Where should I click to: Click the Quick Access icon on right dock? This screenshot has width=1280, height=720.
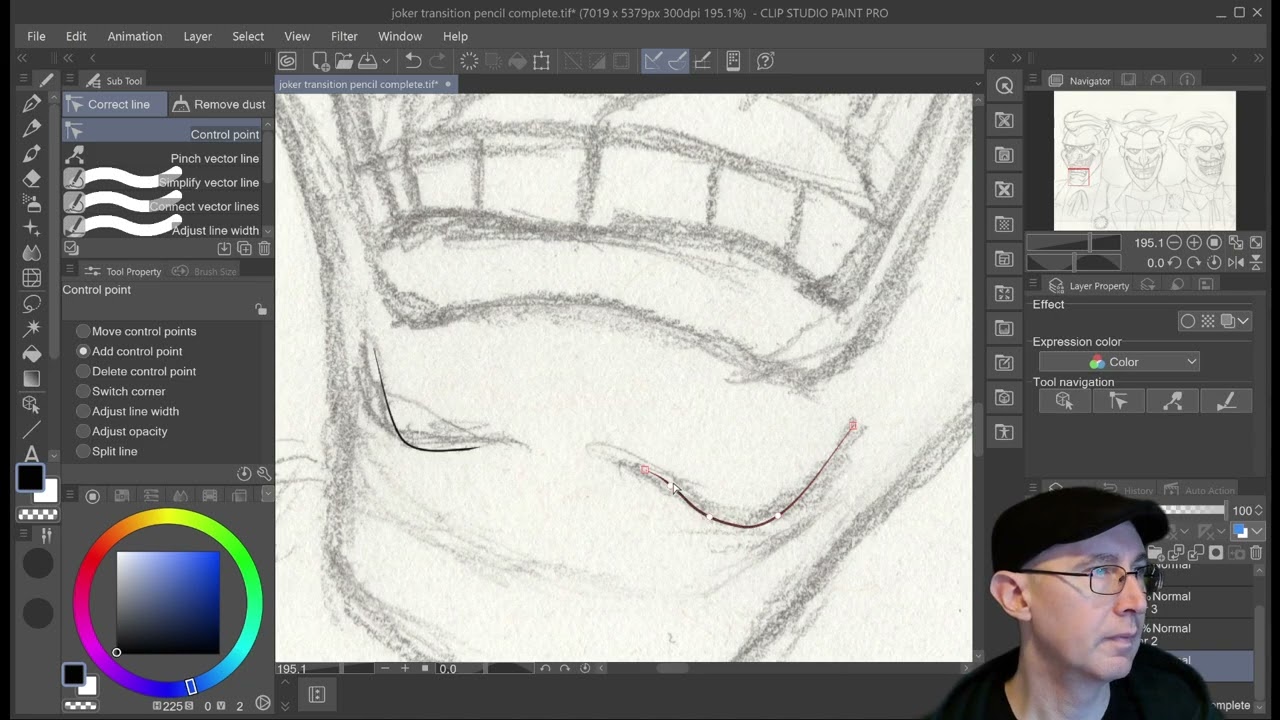(x=1005, y=86)
